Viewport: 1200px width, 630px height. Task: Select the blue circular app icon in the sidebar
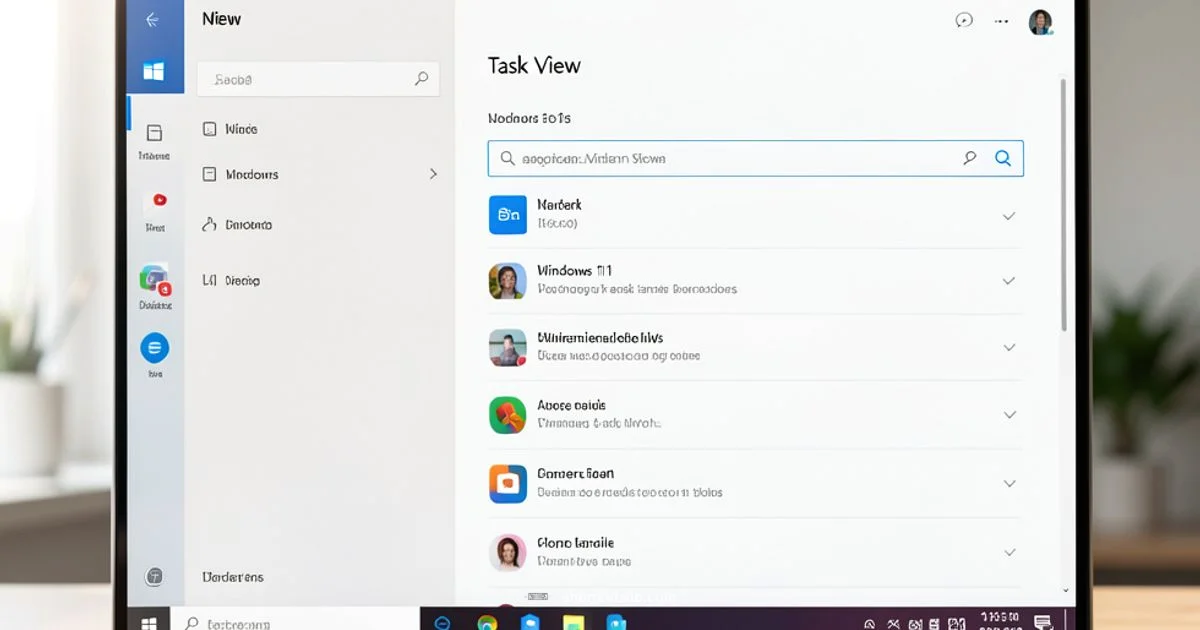tap(155, 352)
